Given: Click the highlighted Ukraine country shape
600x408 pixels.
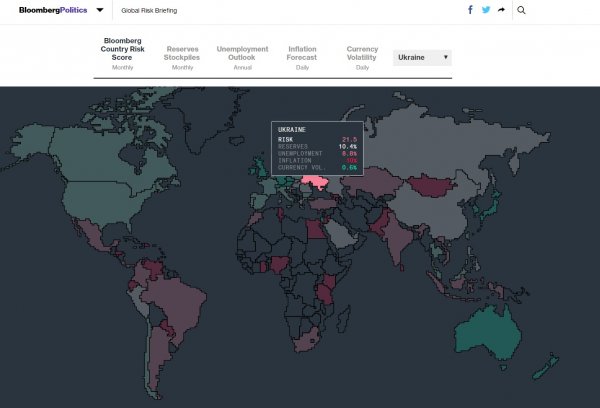Looking at the screenshot, I should point(316,182).
